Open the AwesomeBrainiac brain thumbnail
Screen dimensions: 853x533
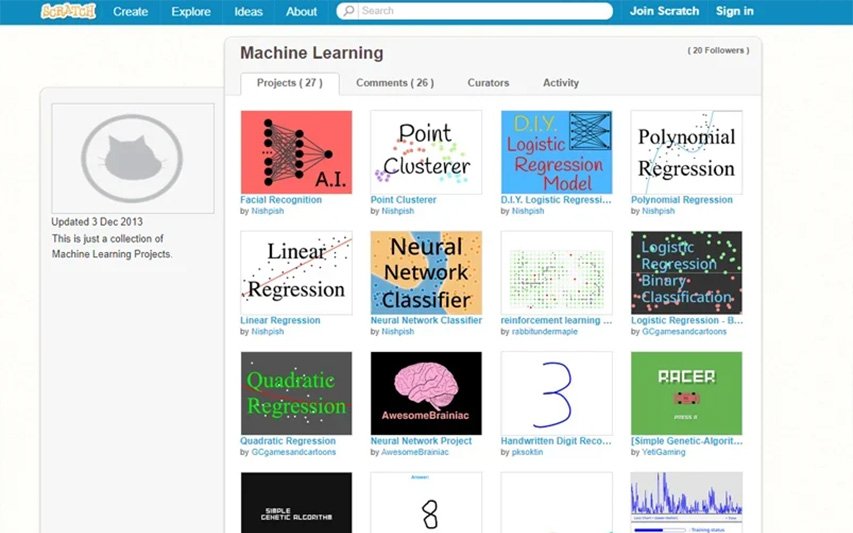tap(426, 393)
